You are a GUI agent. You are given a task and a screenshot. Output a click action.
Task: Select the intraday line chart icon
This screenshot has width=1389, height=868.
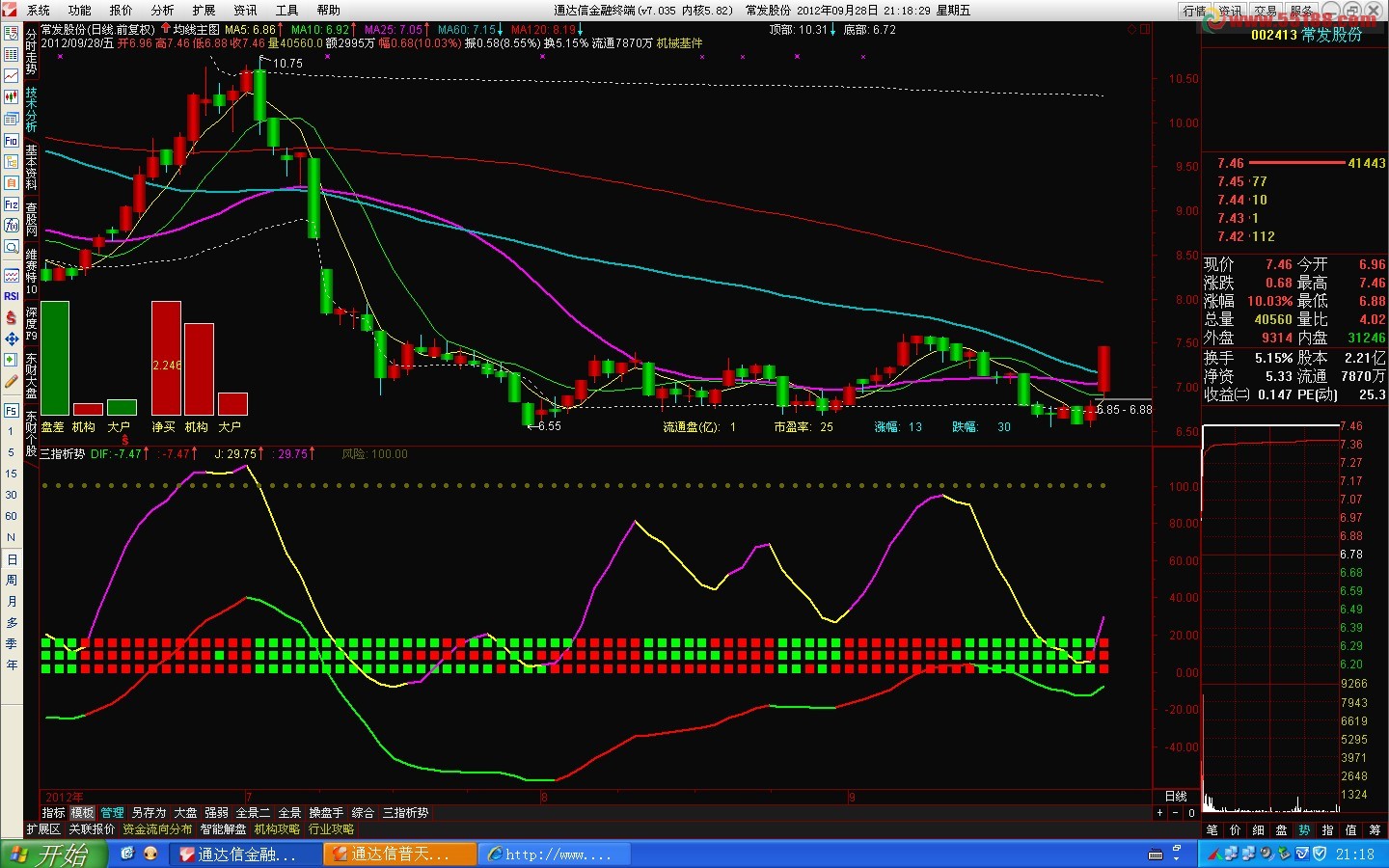point(12,75)
